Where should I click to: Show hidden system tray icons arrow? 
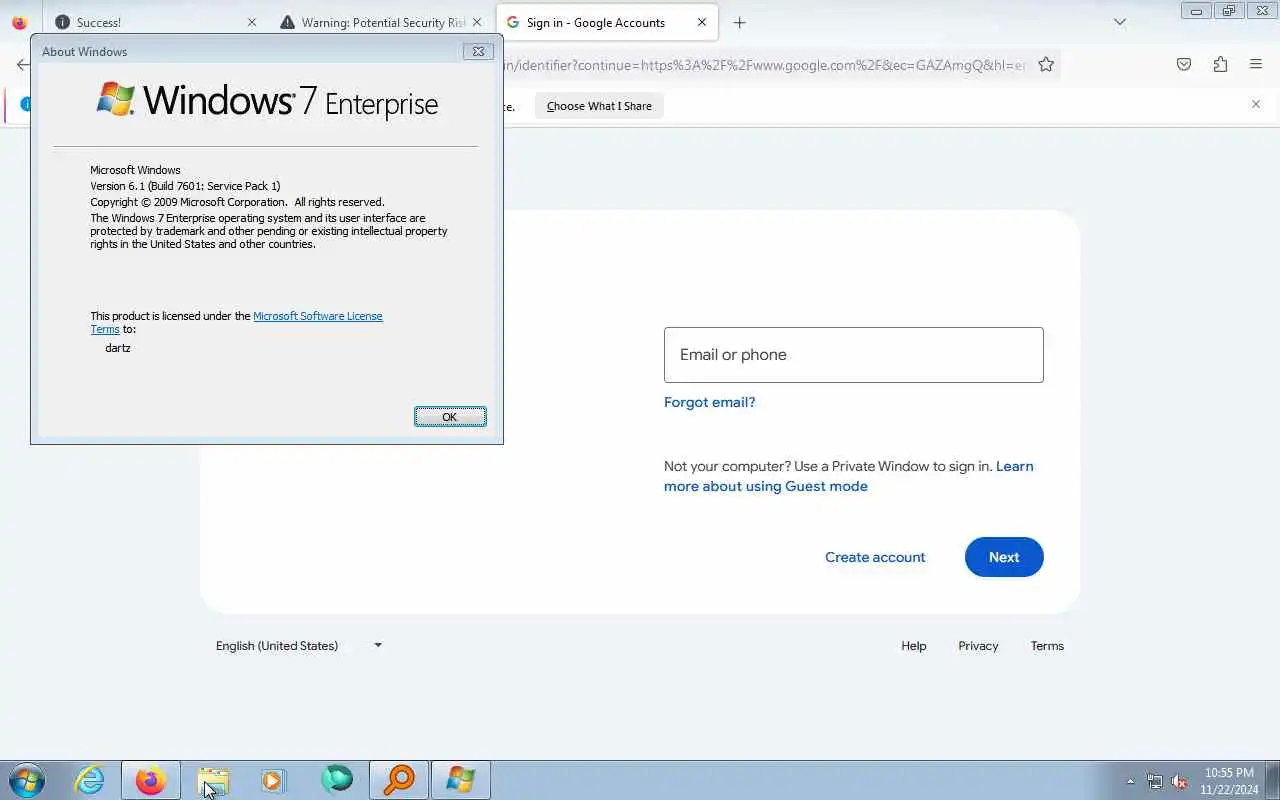1131,781
